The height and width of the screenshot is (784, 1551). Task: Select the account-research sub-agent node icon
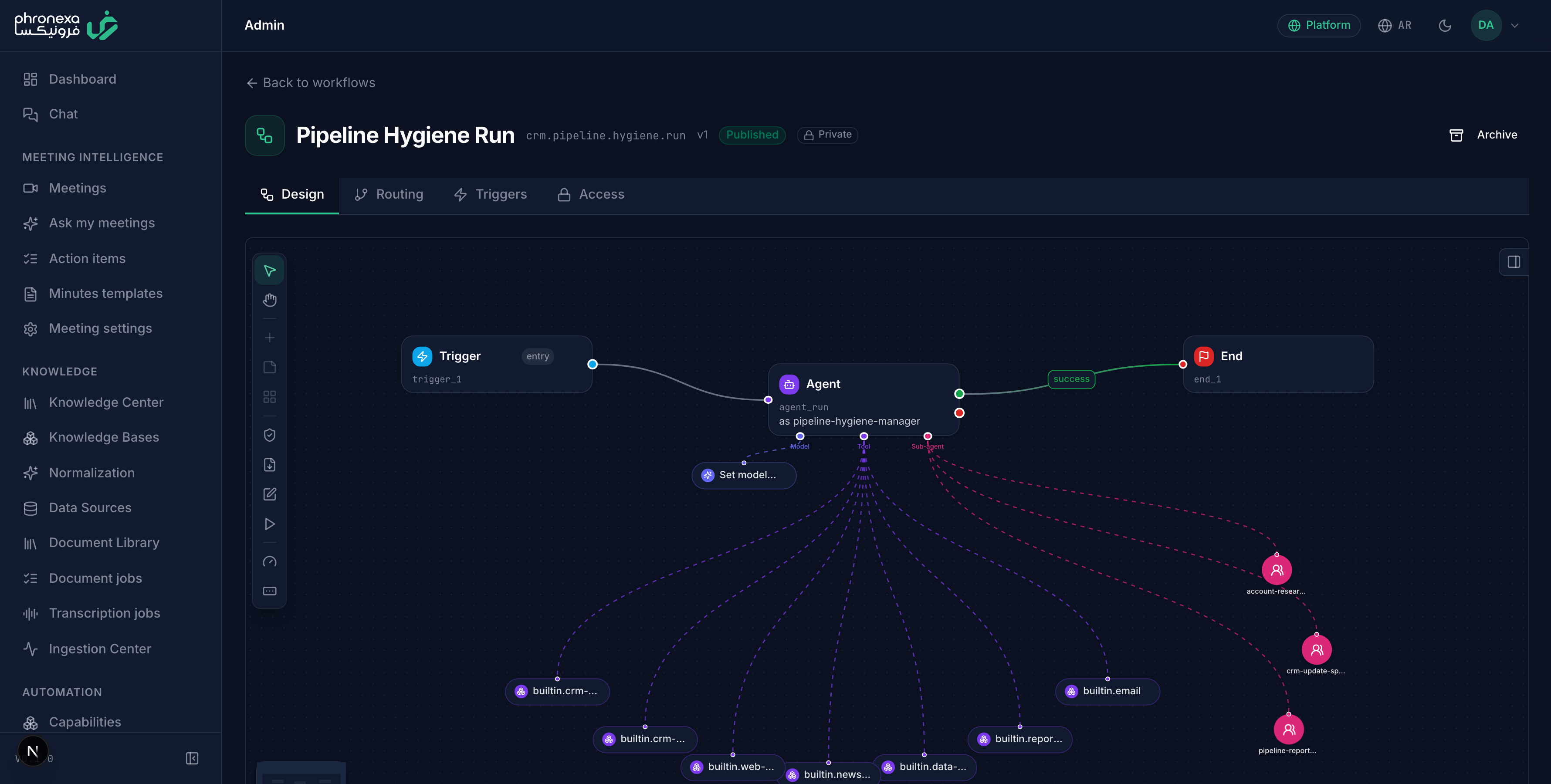tap(1277, 570)
